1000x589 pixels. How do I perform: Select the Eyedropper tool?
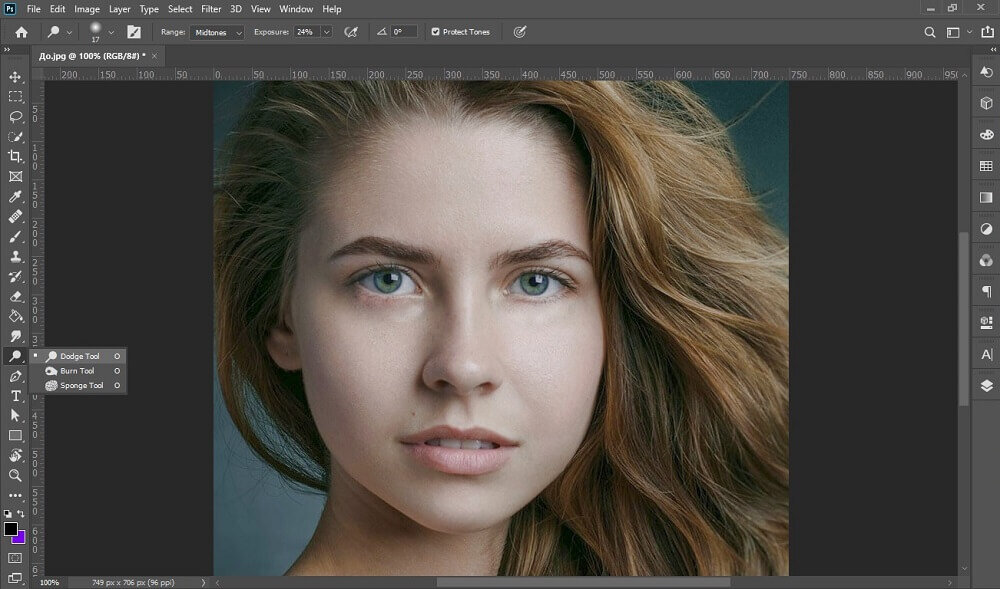point(15,196)
